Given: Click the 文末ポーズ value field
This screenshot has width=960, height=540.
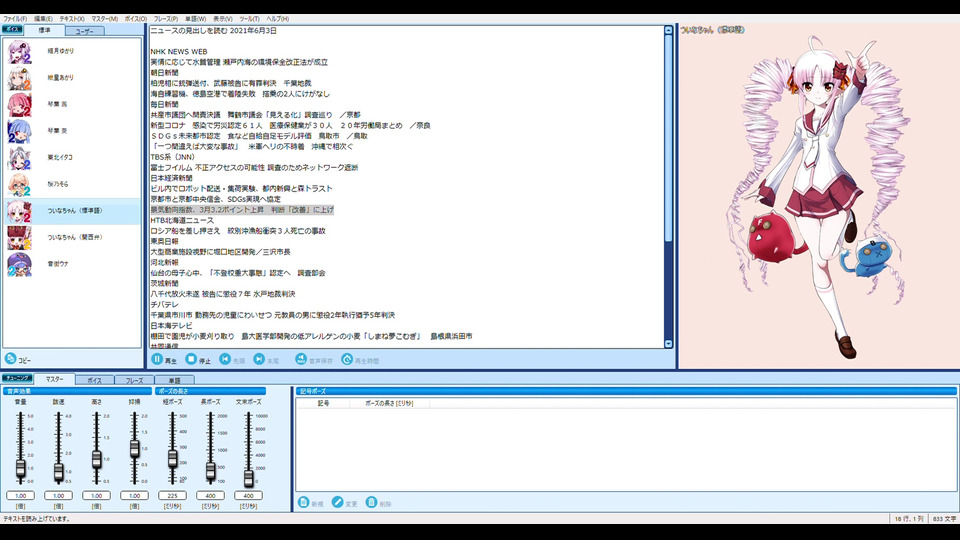Looking at the screenshot, I should (248, 495).
